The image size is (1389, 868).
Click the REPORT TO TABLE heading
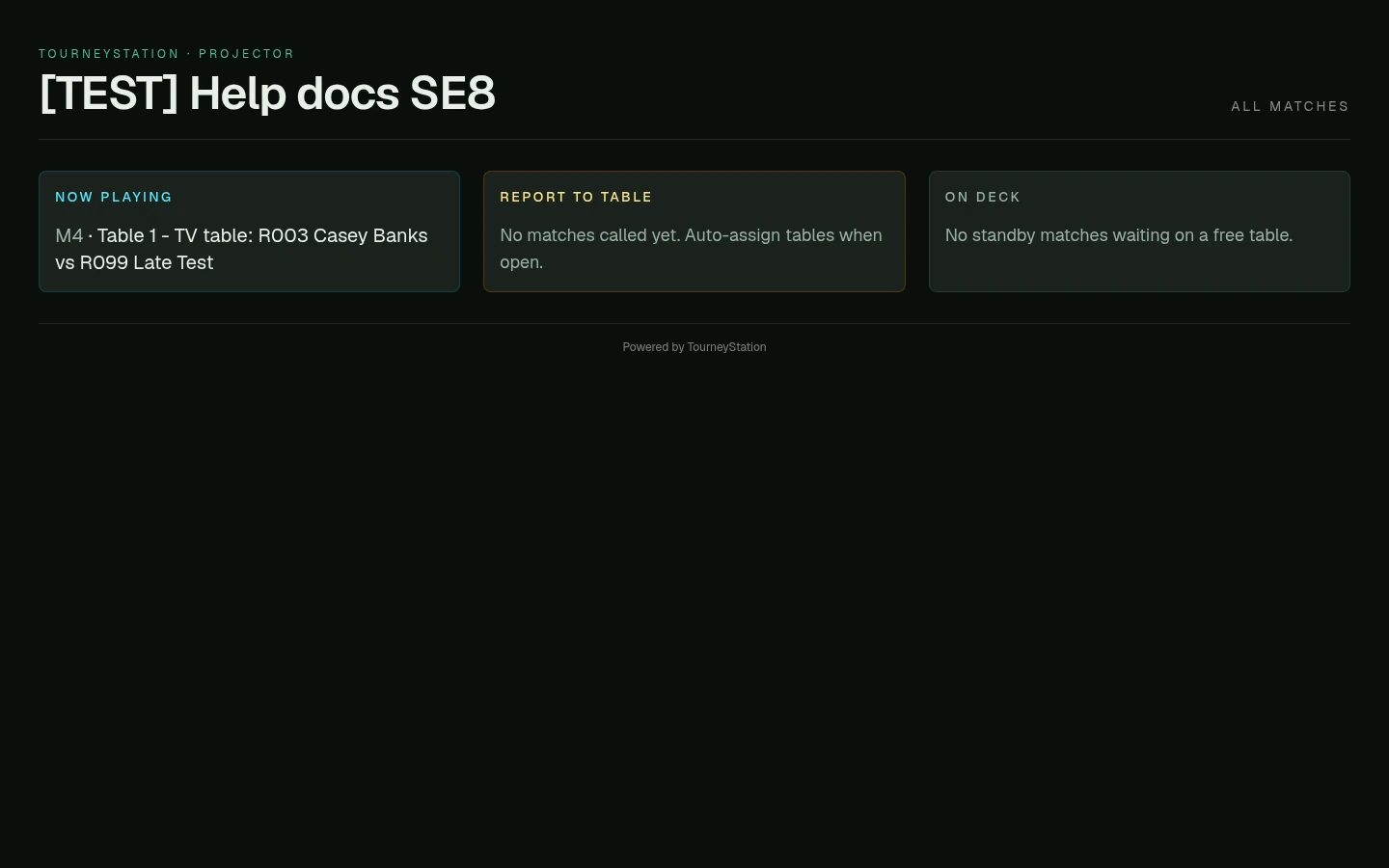pos(576,197)
